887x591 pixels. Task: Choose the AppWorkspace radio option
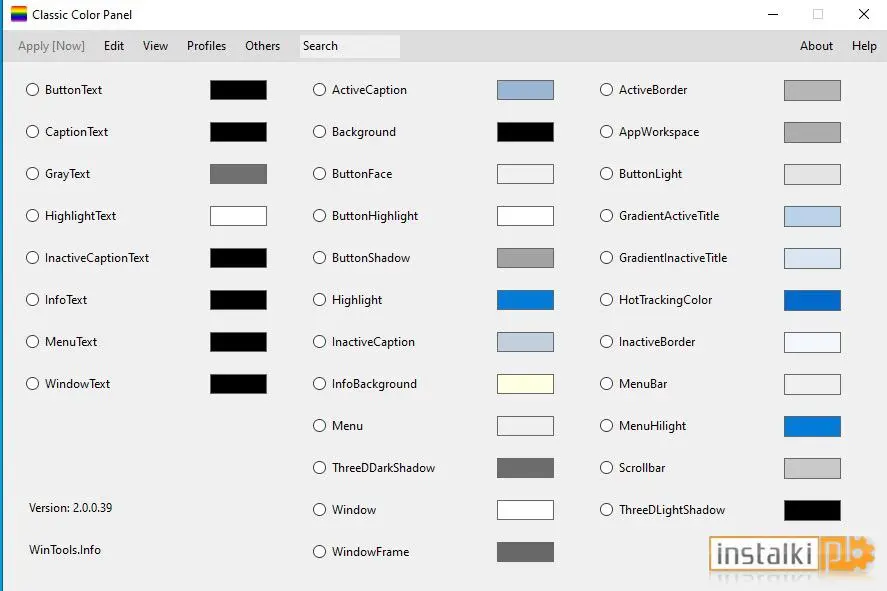pyautogui.click(x=606, y=131)
